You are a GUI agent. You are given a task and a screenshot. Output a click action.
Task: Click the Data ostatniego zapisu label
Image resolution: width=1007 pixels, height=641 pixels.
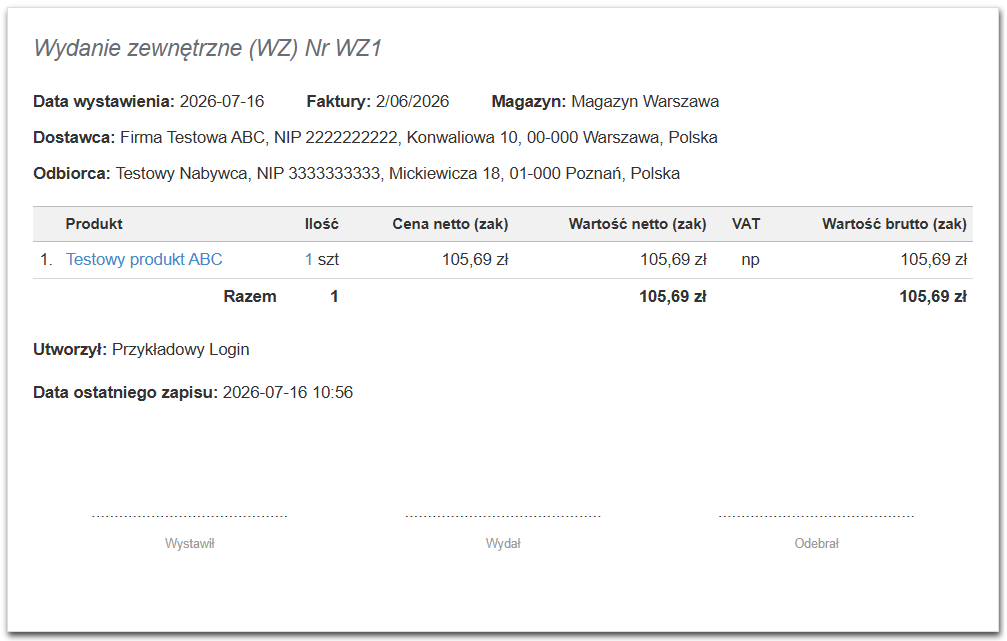click(x=125, y=392)
